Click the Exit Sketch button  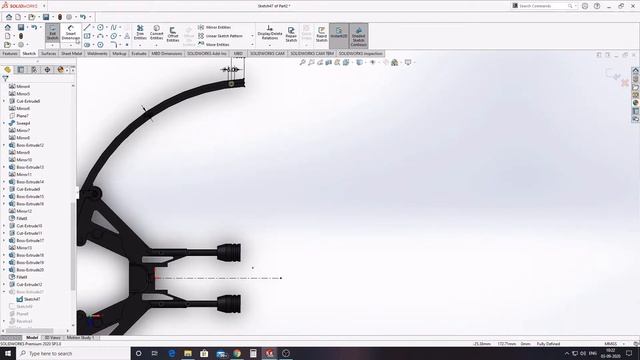(52, 32)
